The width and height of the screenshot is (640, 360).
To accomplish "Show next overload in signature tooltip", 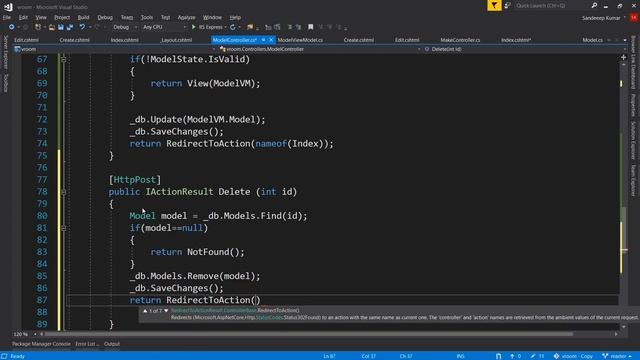I will (x=166, y=311).
